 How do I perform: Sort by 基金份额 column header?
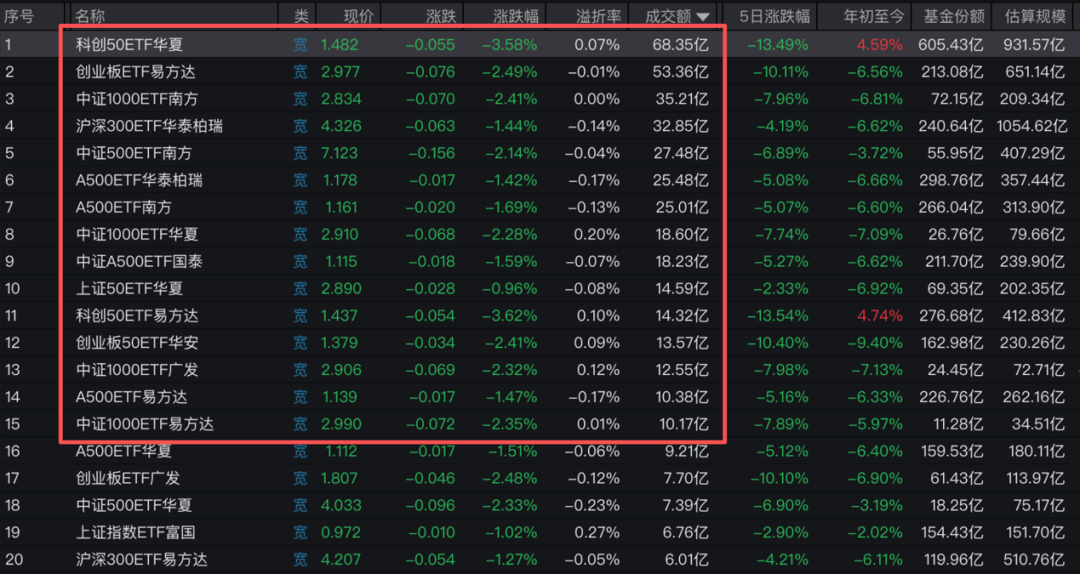coord(955,17)
